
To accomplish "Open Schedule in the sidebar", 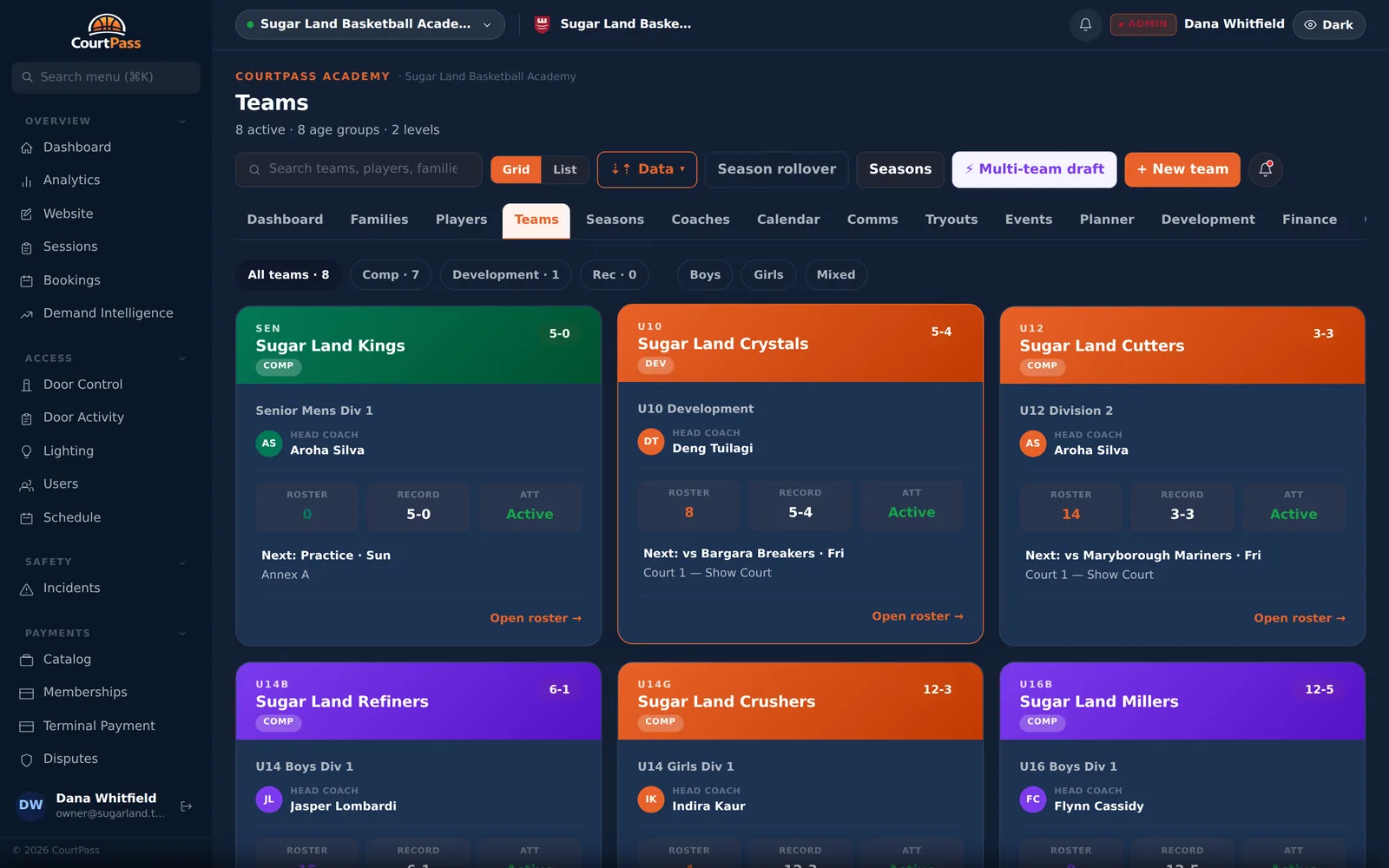I will point(72,517).
